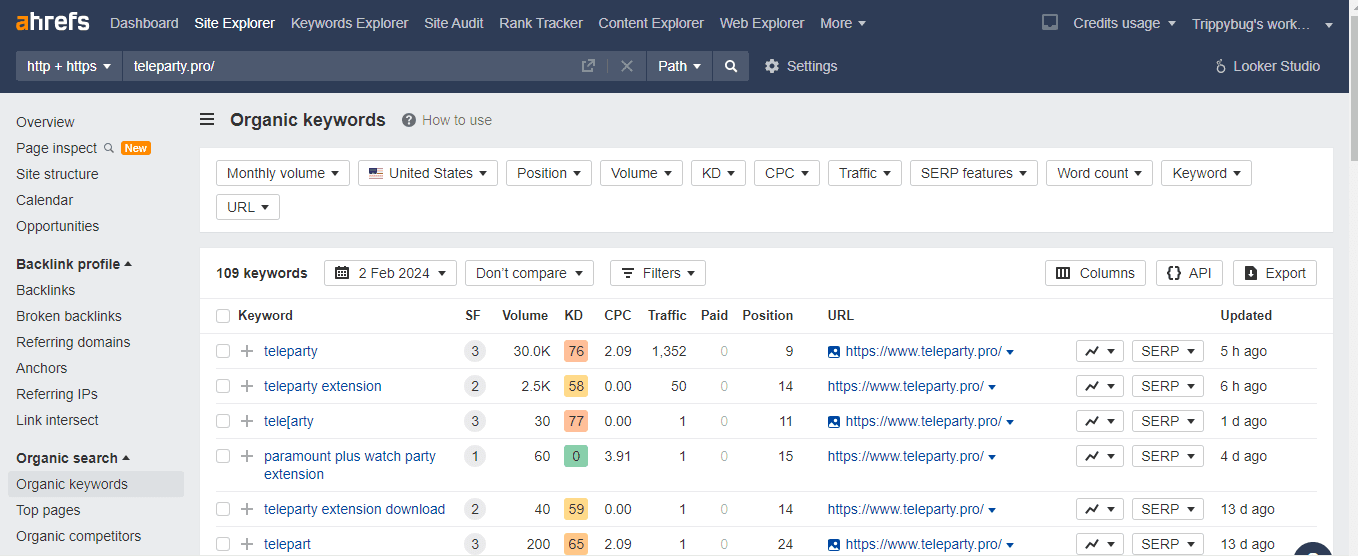Open the http + https protocol dropdown
The width and height of the screenshot is (1358, 556).
point(69,66)
